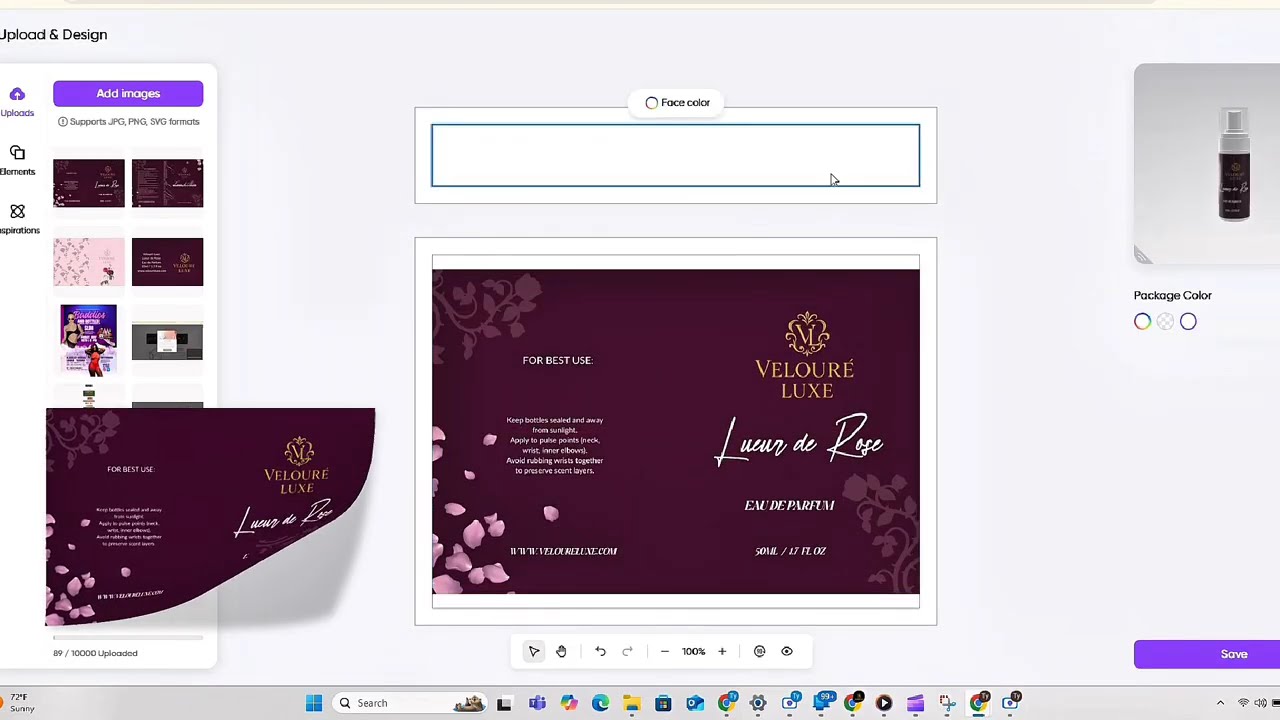1280x720 pixels.
Task: Select the middle transparent package color swatch
Action: [1165, 321]
